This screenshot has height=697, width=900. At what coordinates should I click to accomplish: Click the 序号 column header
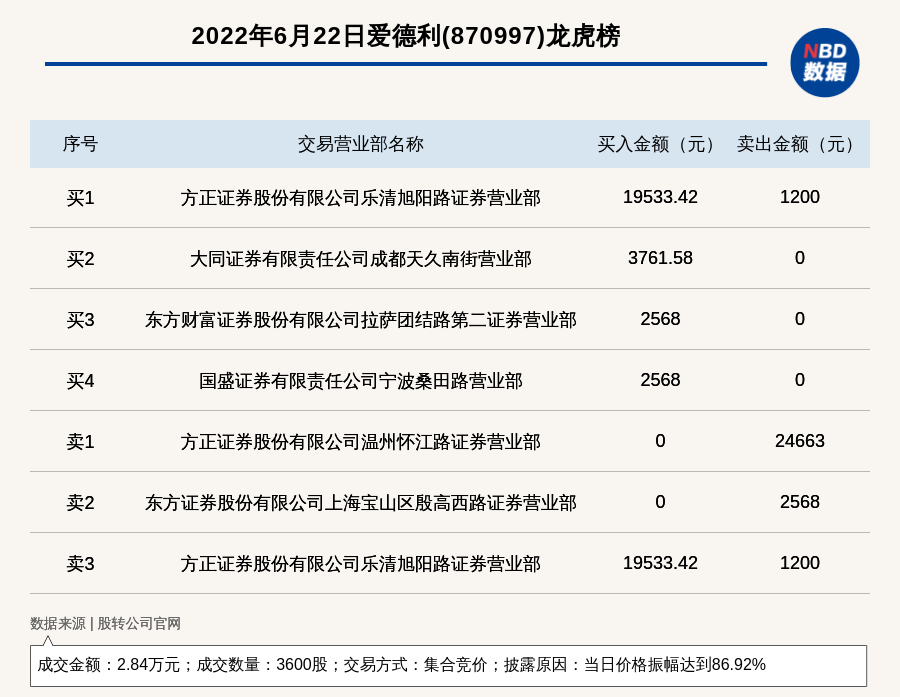coord(80,144)
